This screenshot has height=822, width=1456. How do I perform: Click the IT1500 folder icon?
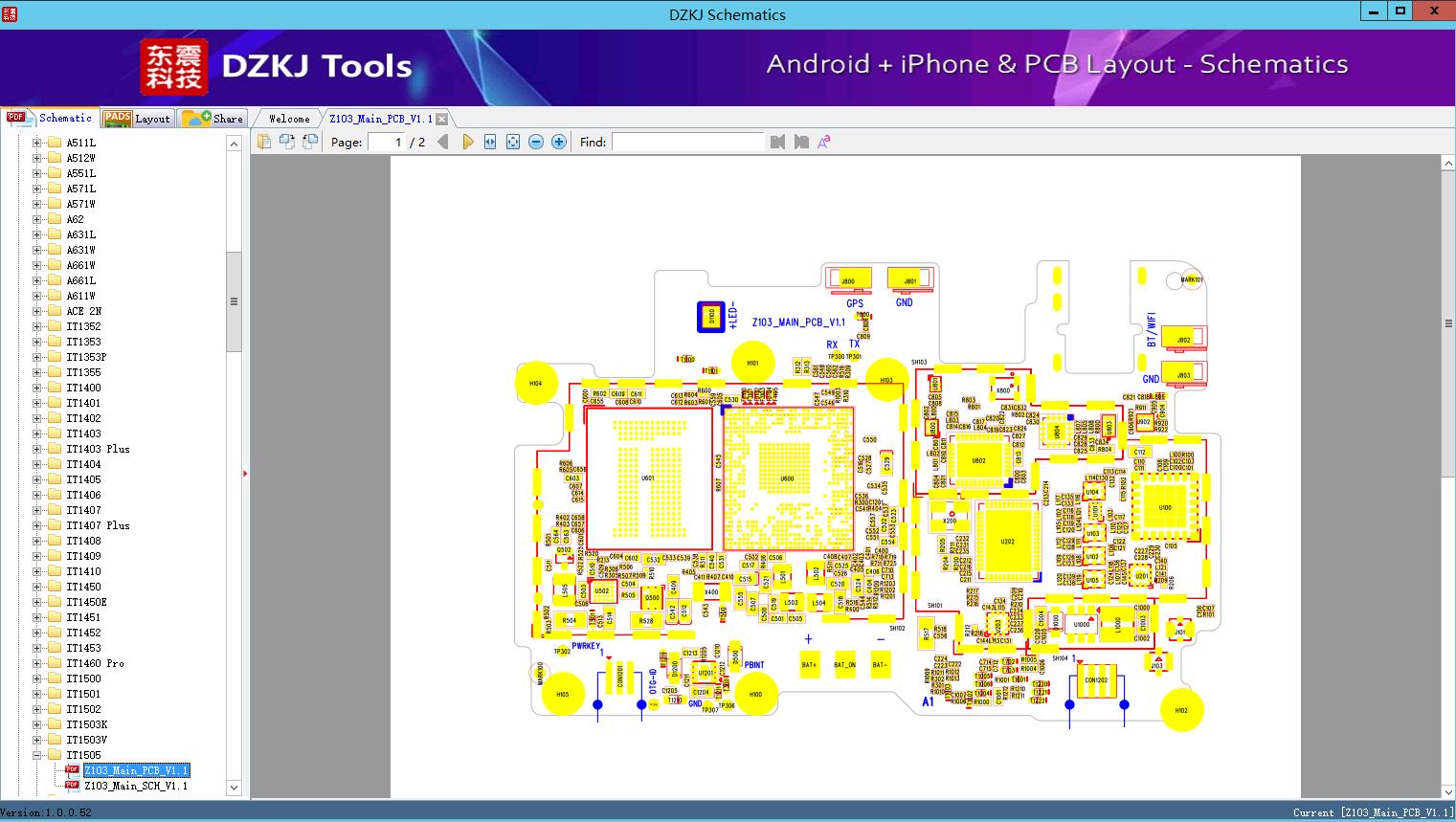[x=55, y=678]
